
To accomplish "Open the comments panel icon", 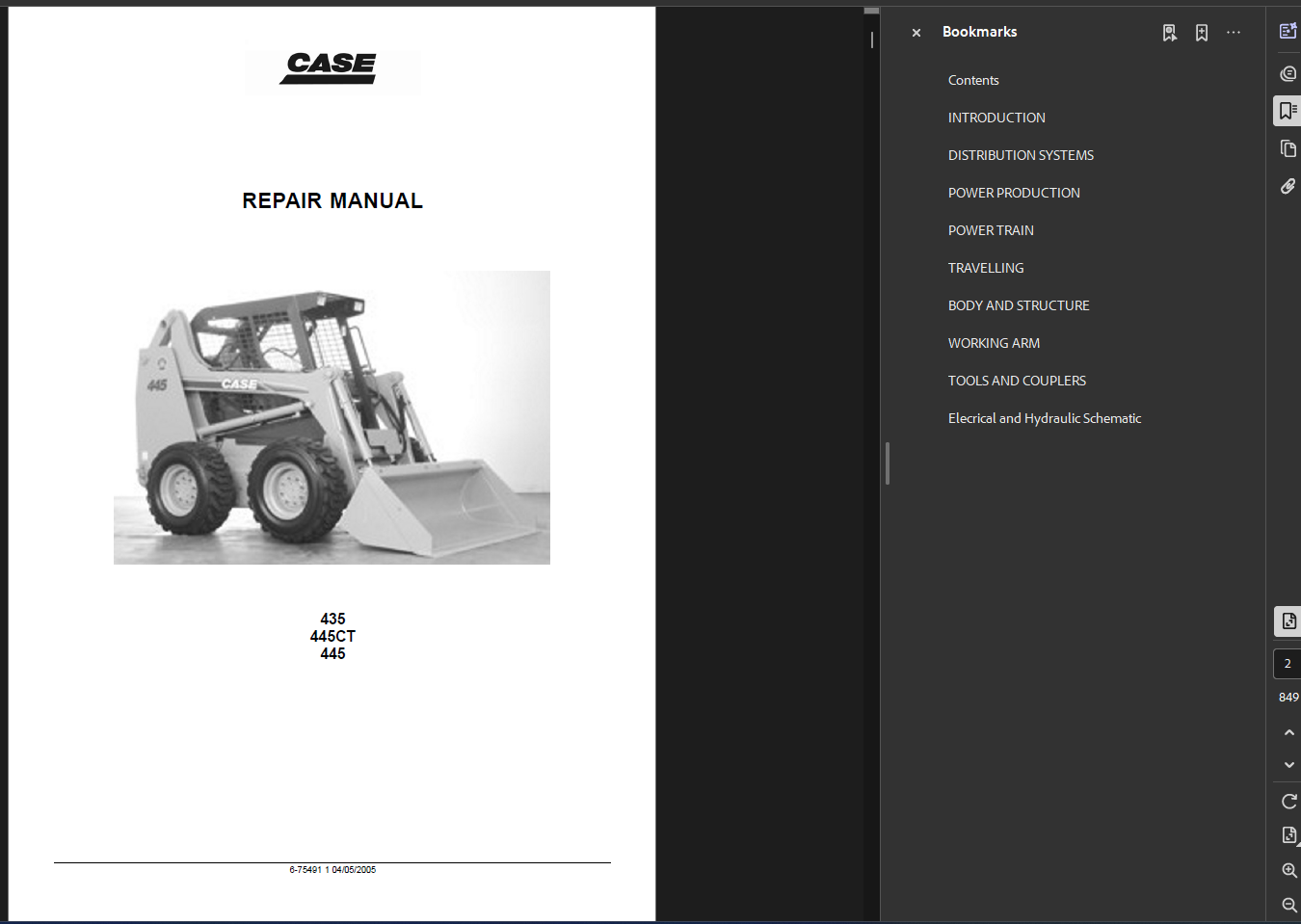I will coord(1288,73).
